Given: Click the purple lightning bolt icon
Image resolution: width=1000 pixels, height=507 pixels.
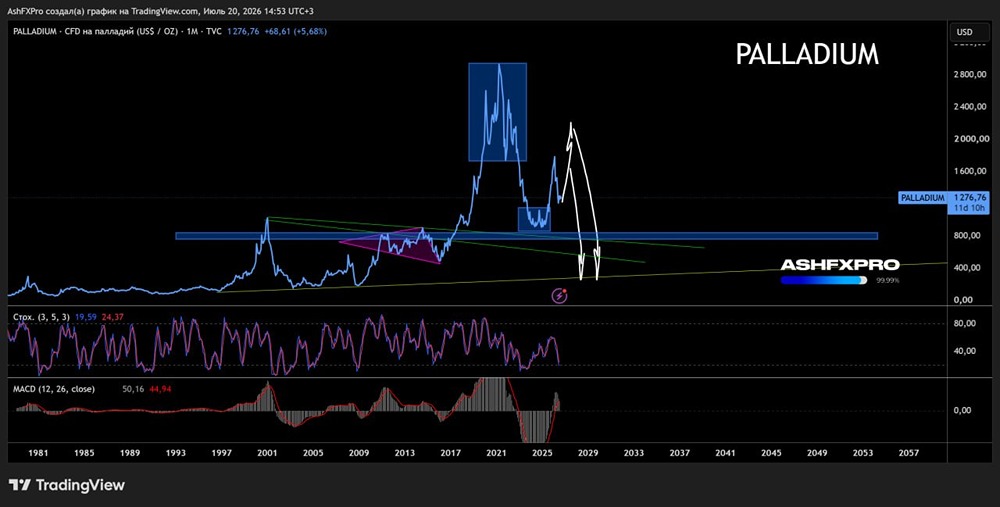Looking at the screenshot, I should click(560, 295).
